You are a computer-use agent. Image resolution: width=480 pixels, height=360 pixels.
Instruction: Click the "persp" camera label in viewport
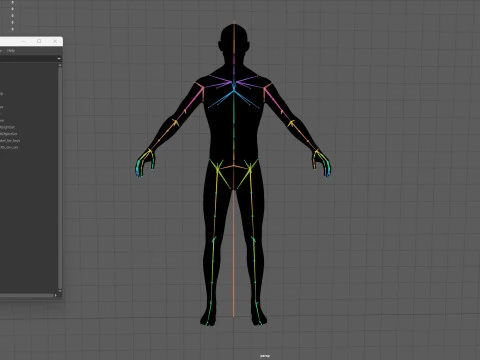pos(265,356)
